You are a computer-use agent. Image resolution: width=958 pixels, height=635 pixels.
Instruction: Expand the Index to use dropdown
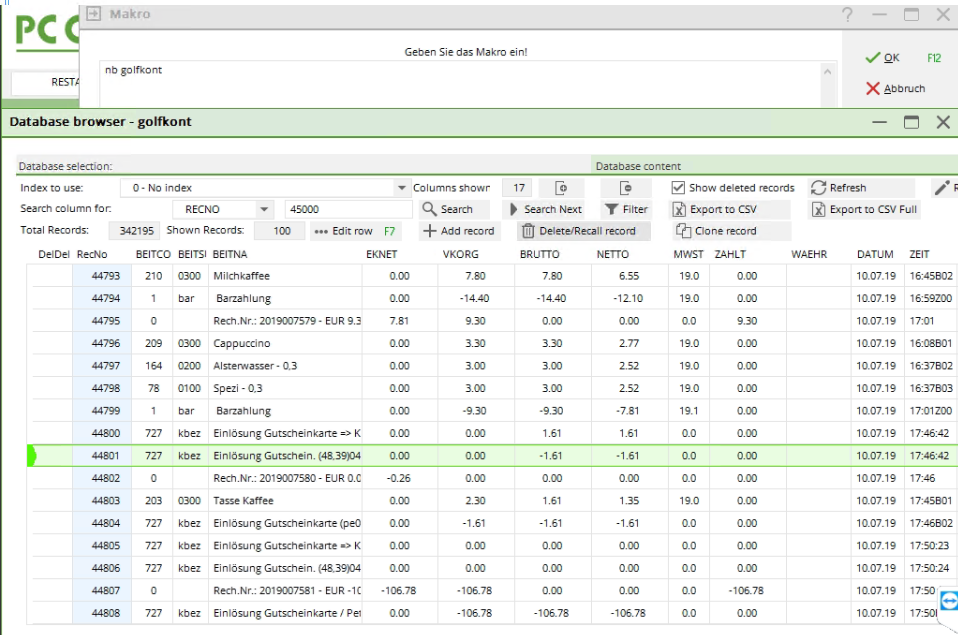point(401,187)
